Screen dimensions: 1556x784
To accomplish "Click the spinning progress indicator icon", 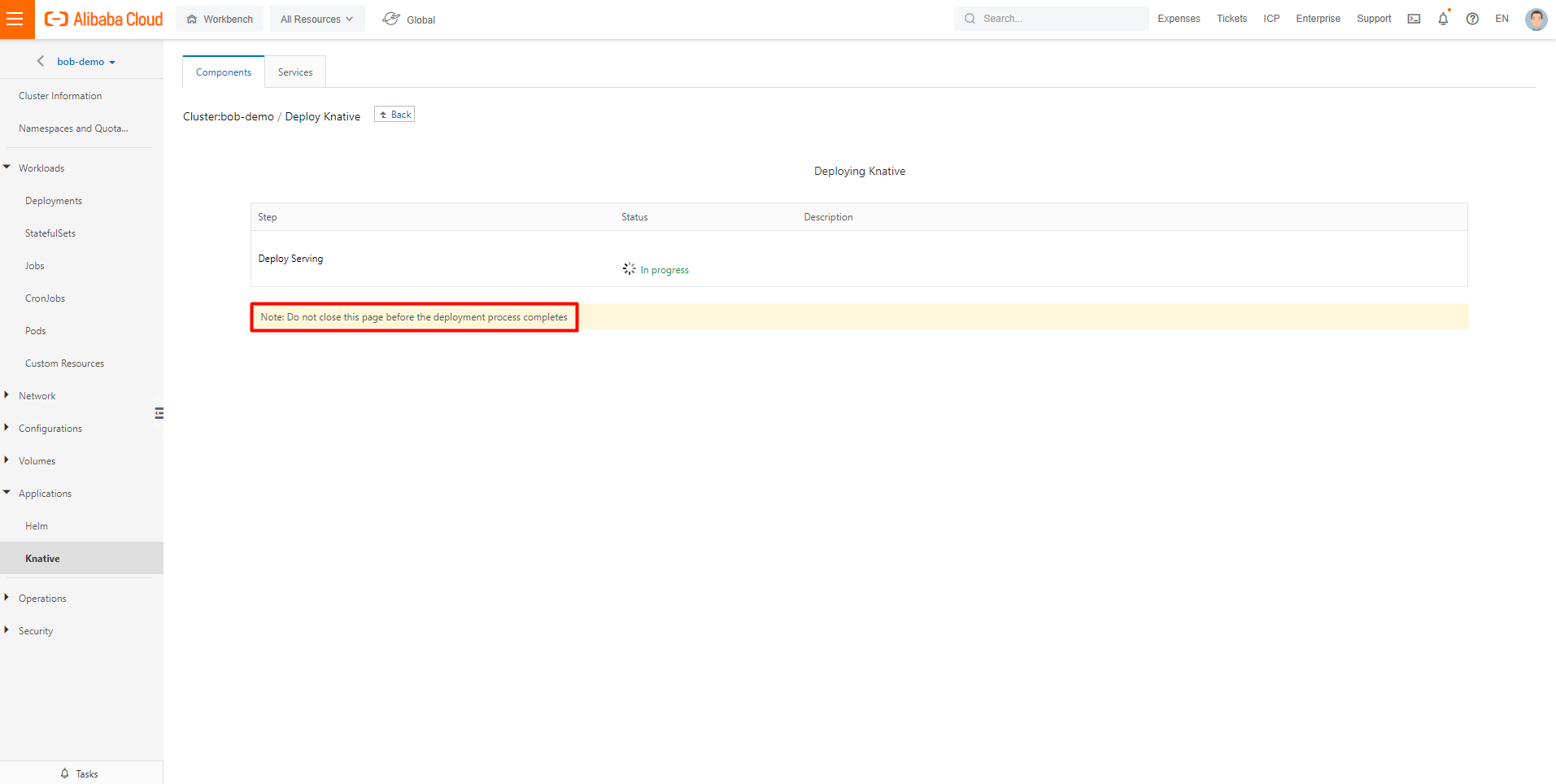I will point(630,268).
